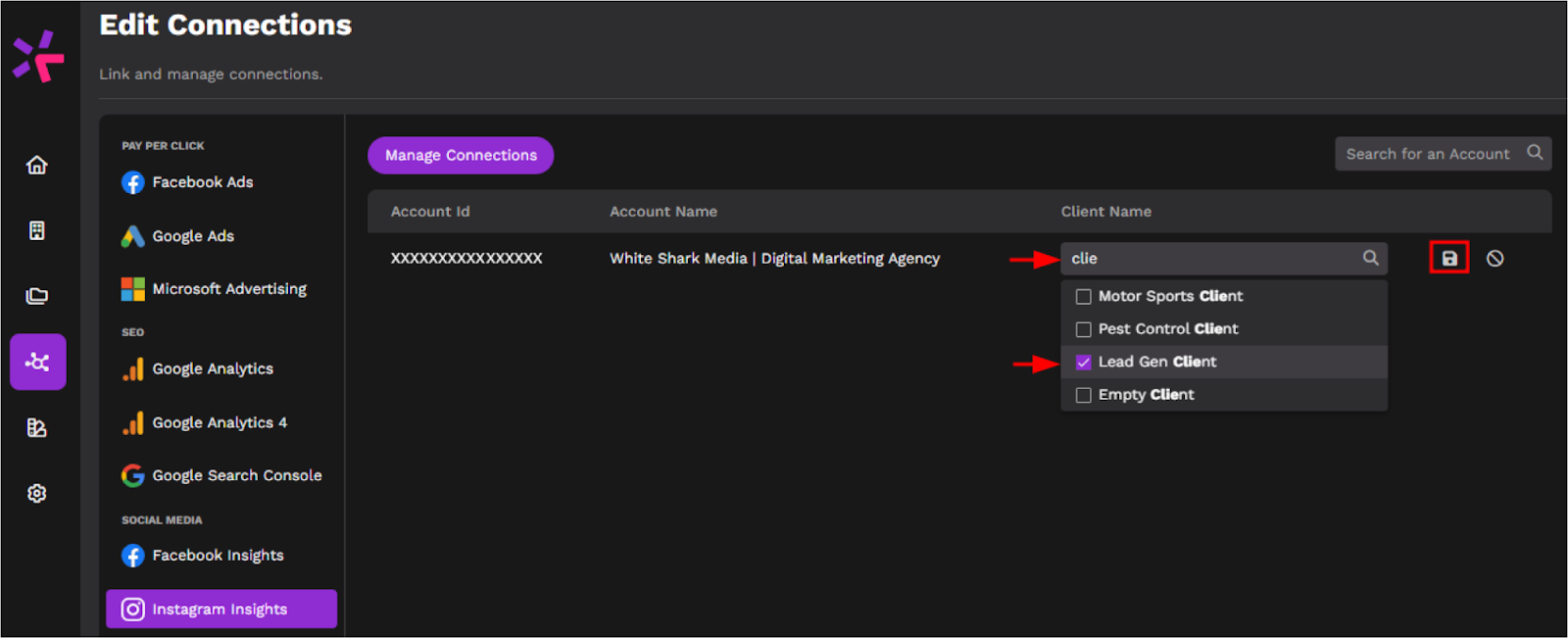1568x638 pixels.
Task: Select Instagram Insights in the sidebar
Action: [x=221, y=609]
